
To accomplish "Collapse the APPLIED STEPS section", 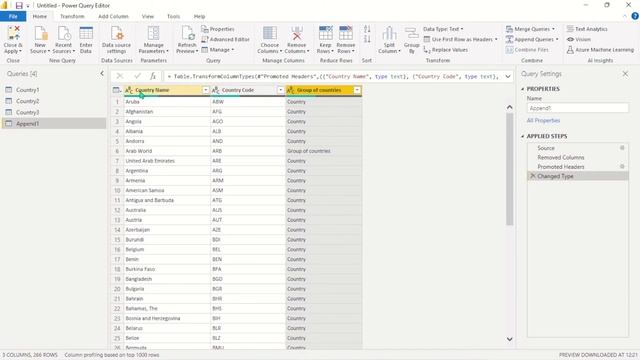I will point(523,136).
